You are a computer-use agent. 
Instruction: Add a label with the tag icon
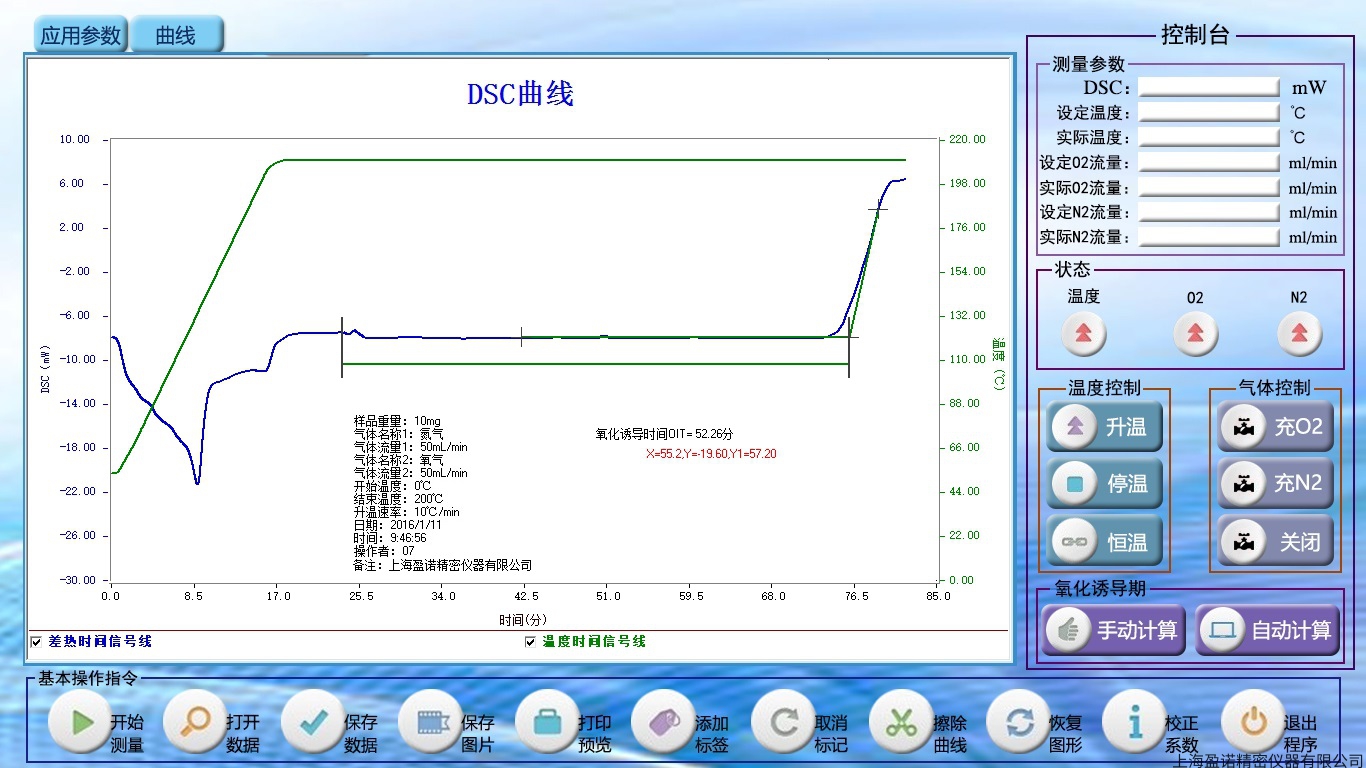(665, 722)
